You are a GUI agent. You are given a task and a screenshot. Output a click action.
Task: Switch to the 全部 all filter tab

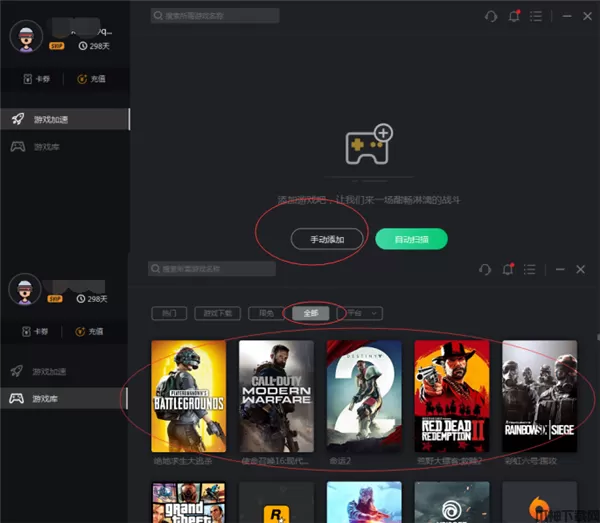tap(311, 313)
